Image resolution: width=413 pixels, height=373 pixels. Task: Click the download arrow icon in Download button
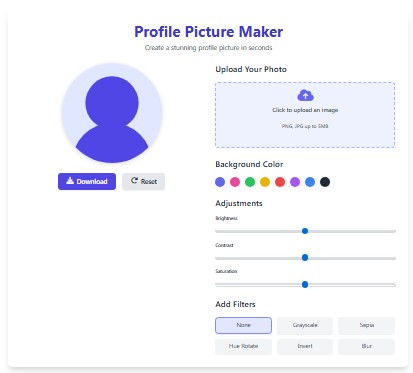click(x=70, y=181)
